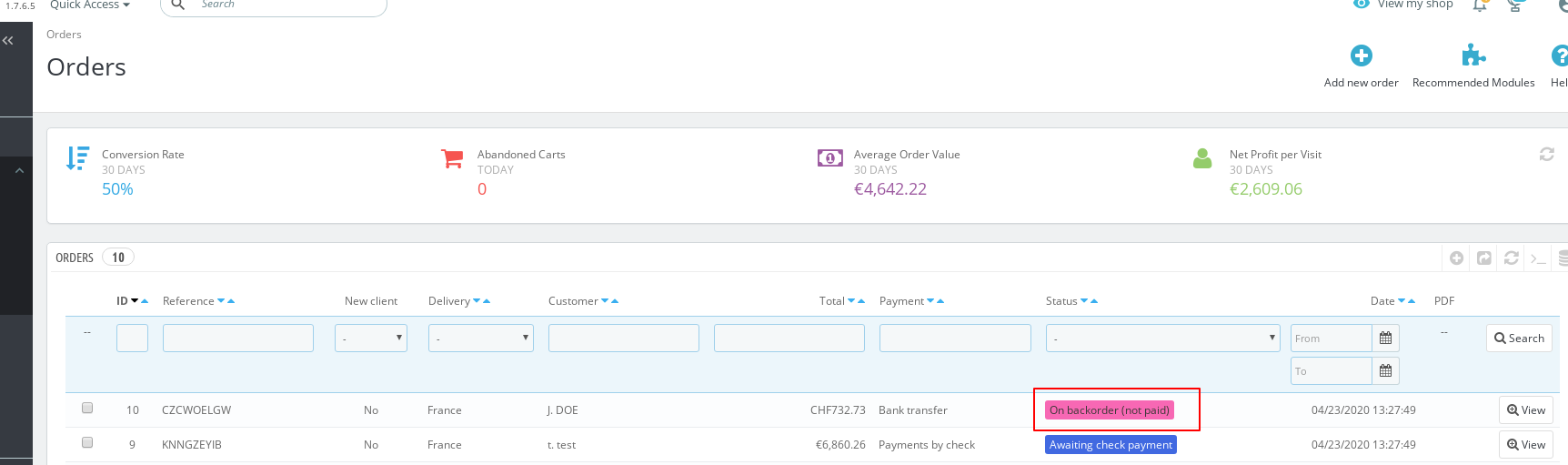Click total €6,860.26 cell

pyautogui.click(x=840, y=445)
